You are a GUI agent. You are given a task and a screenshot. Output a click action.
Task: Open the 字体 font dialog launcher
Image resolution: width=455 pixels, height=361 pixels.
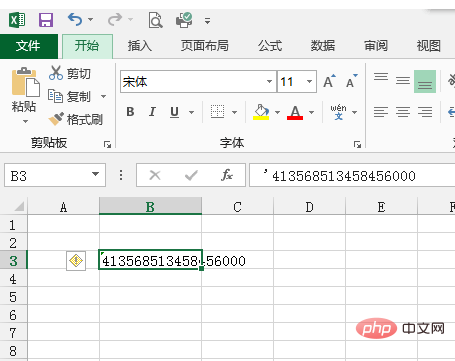[357, 144]
